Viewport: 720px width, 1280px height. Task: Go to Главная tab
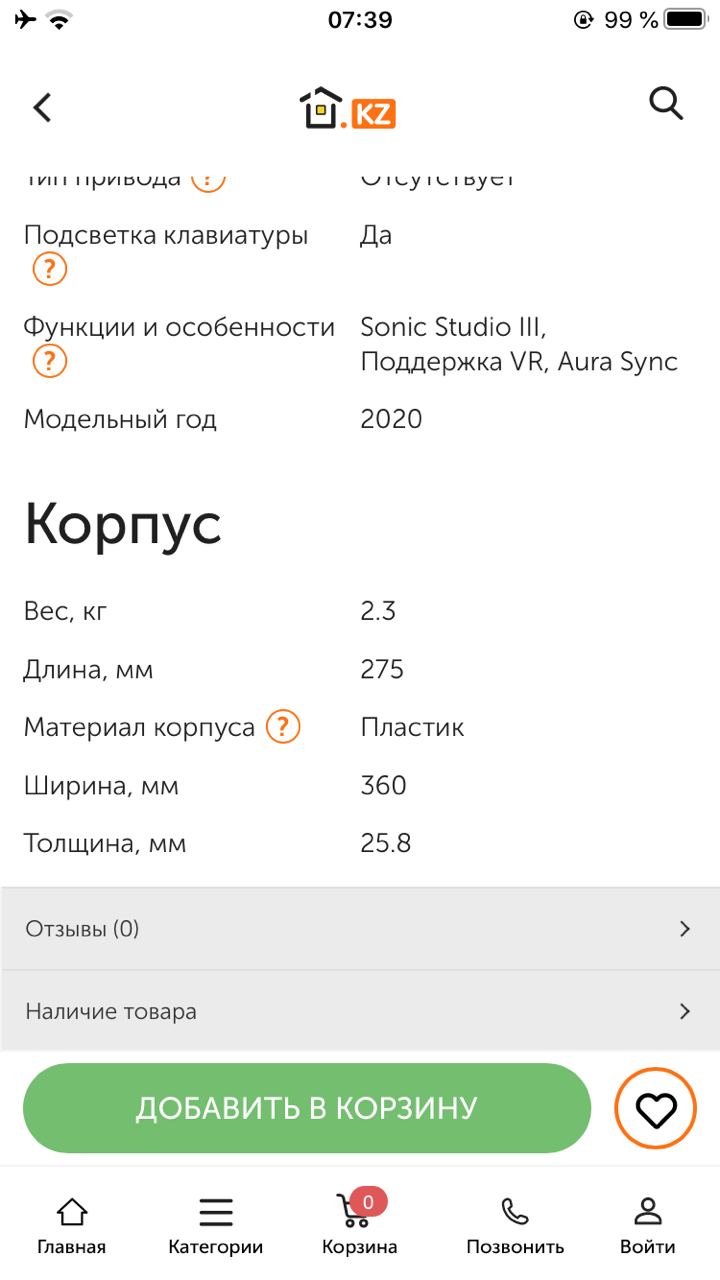click(x=72, y=1226)
